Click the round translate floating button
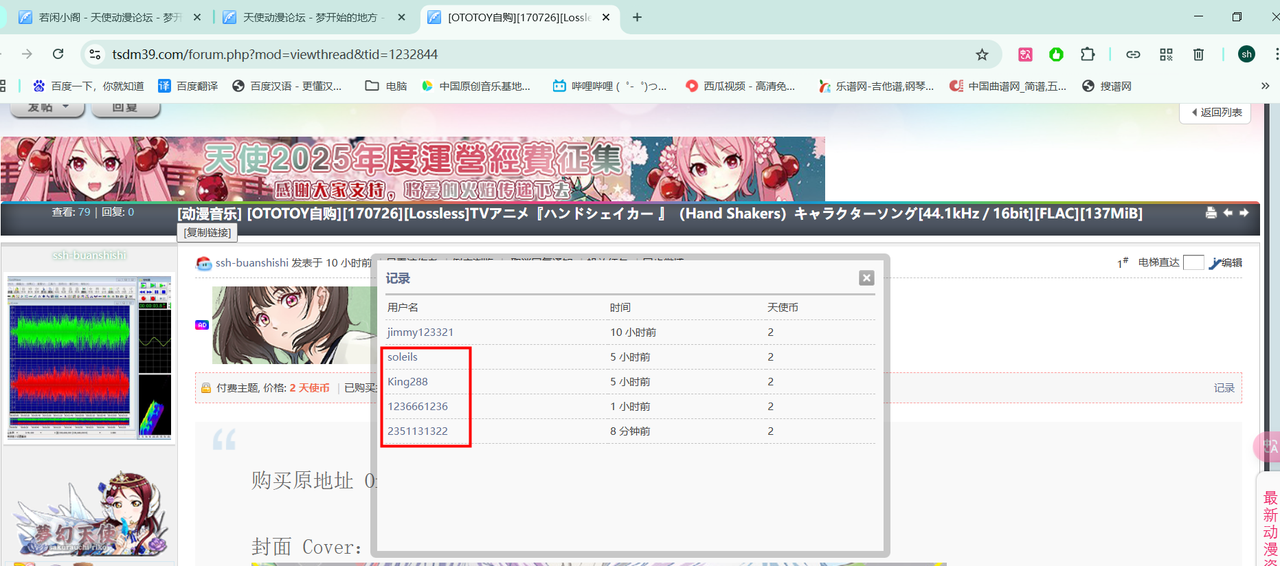The image size is (1280, 566). pyautogui.click(x=1268, y=447)
